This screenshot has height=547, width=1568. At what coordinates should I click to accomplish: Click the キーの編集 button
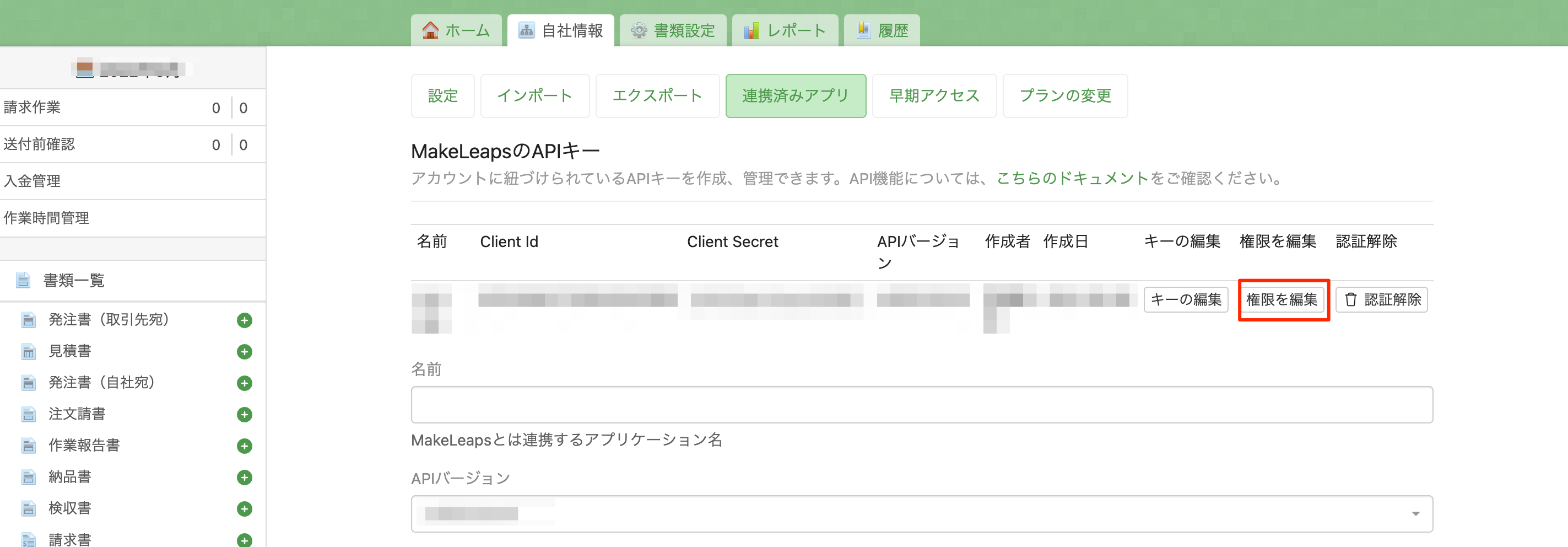point(1185,300)
